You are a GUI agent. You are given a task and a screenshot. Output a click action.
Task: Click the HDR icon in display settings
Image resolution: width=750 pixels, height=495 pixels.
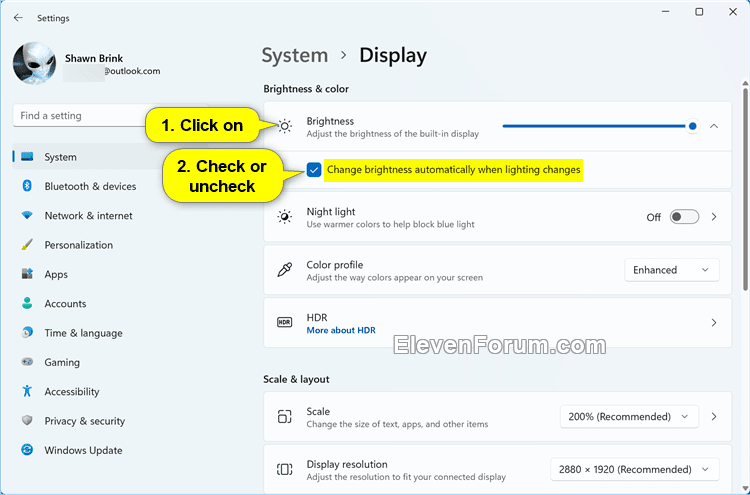(x=285, y=323)
